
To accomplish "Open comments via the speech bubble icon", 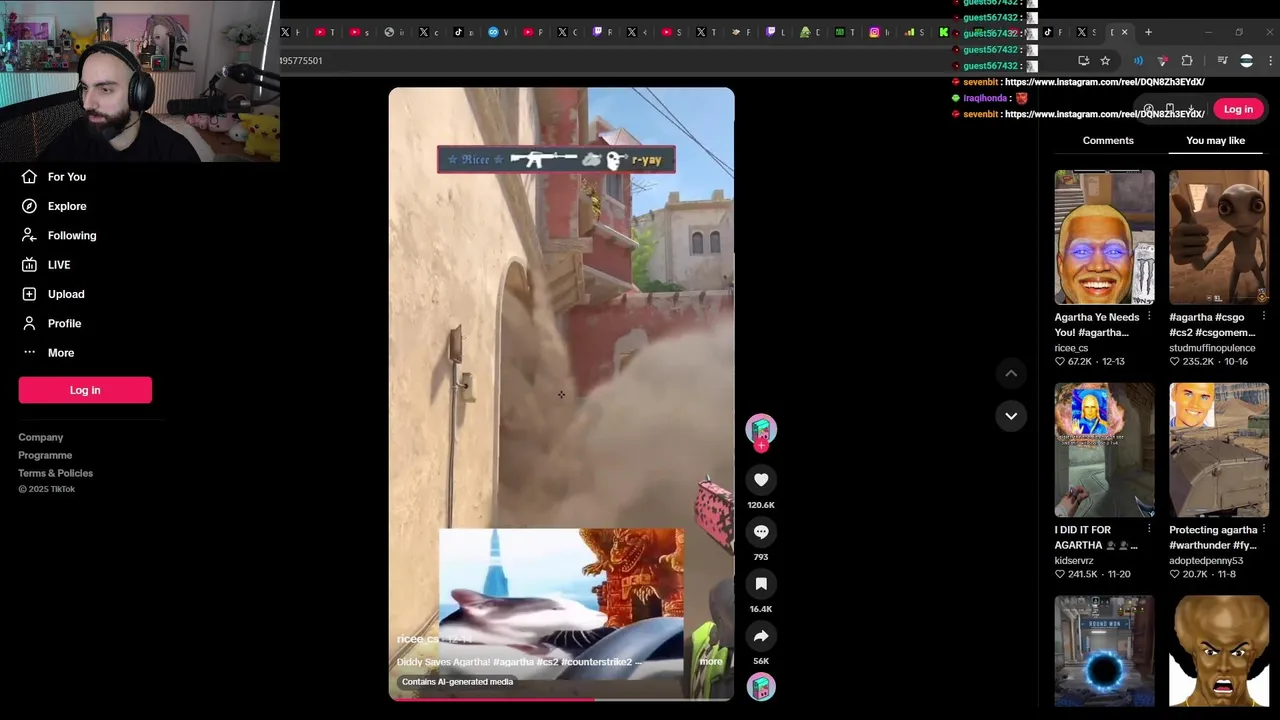I will 761,532.
